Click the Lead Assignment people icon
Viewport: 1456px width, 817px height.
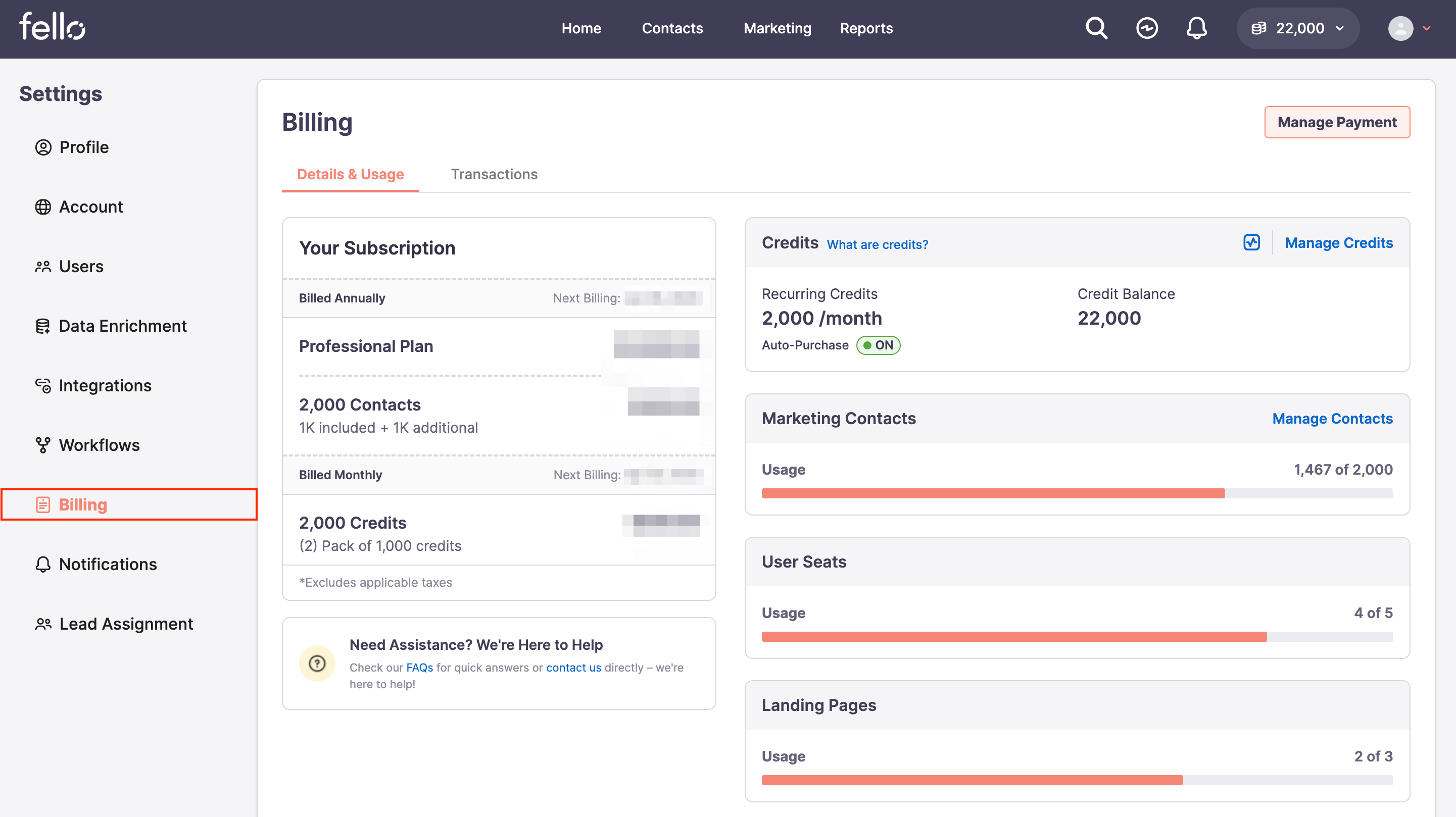tap(43, 624)
